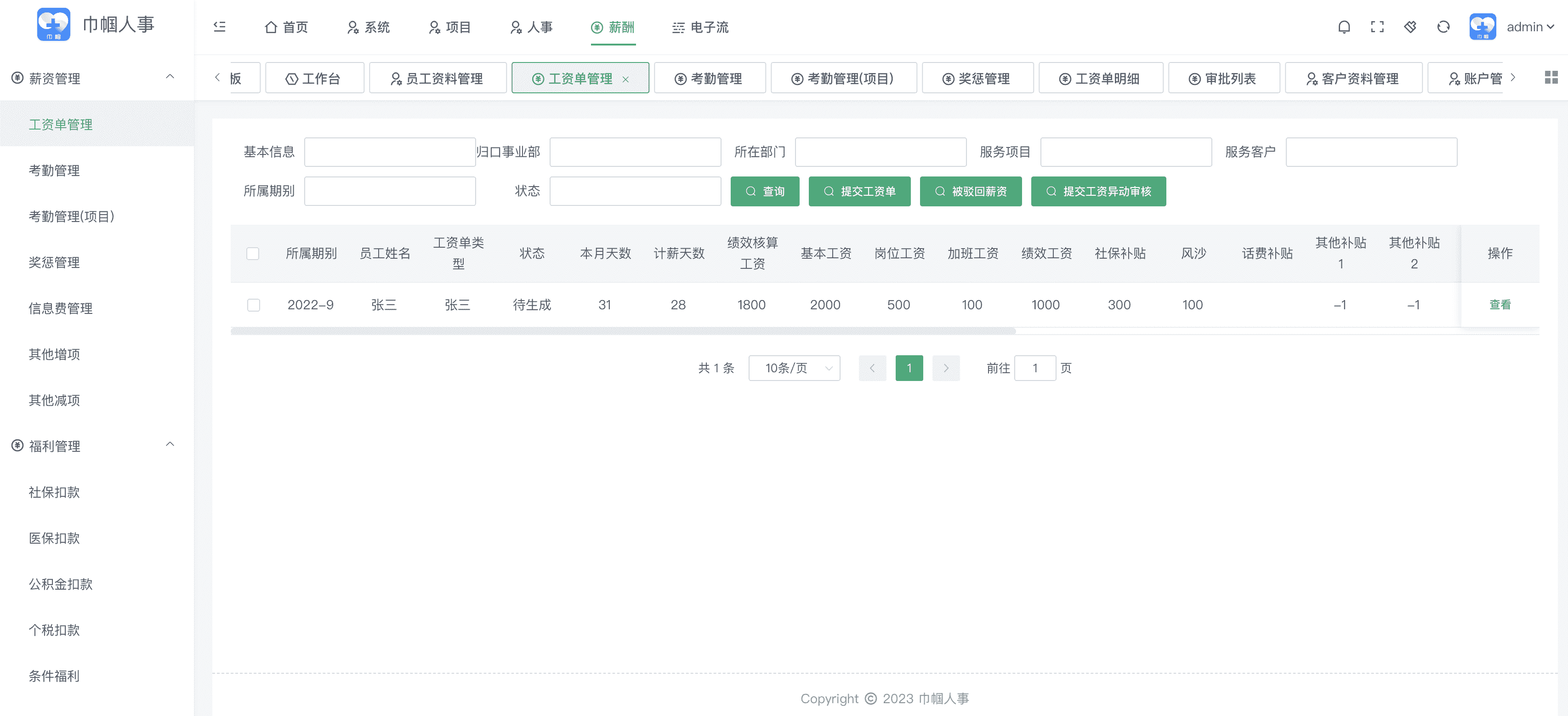Open 其他增项 in the sidebar

coord(97,354)
